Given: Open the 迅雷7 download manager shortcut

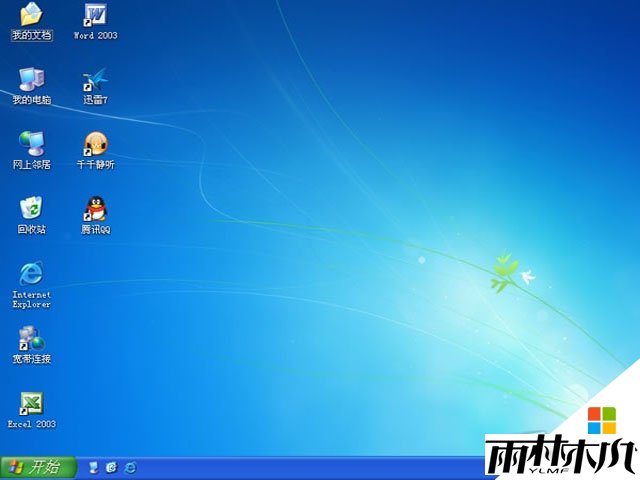Looking at the screenshot, I should [95, 80].
